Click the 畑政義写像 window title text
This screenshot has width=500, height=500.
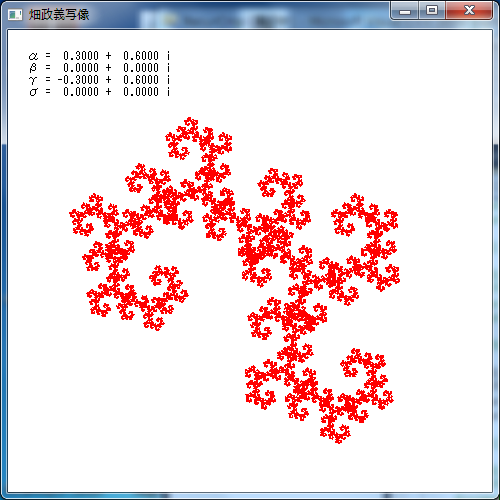click(x=59, y=14)
